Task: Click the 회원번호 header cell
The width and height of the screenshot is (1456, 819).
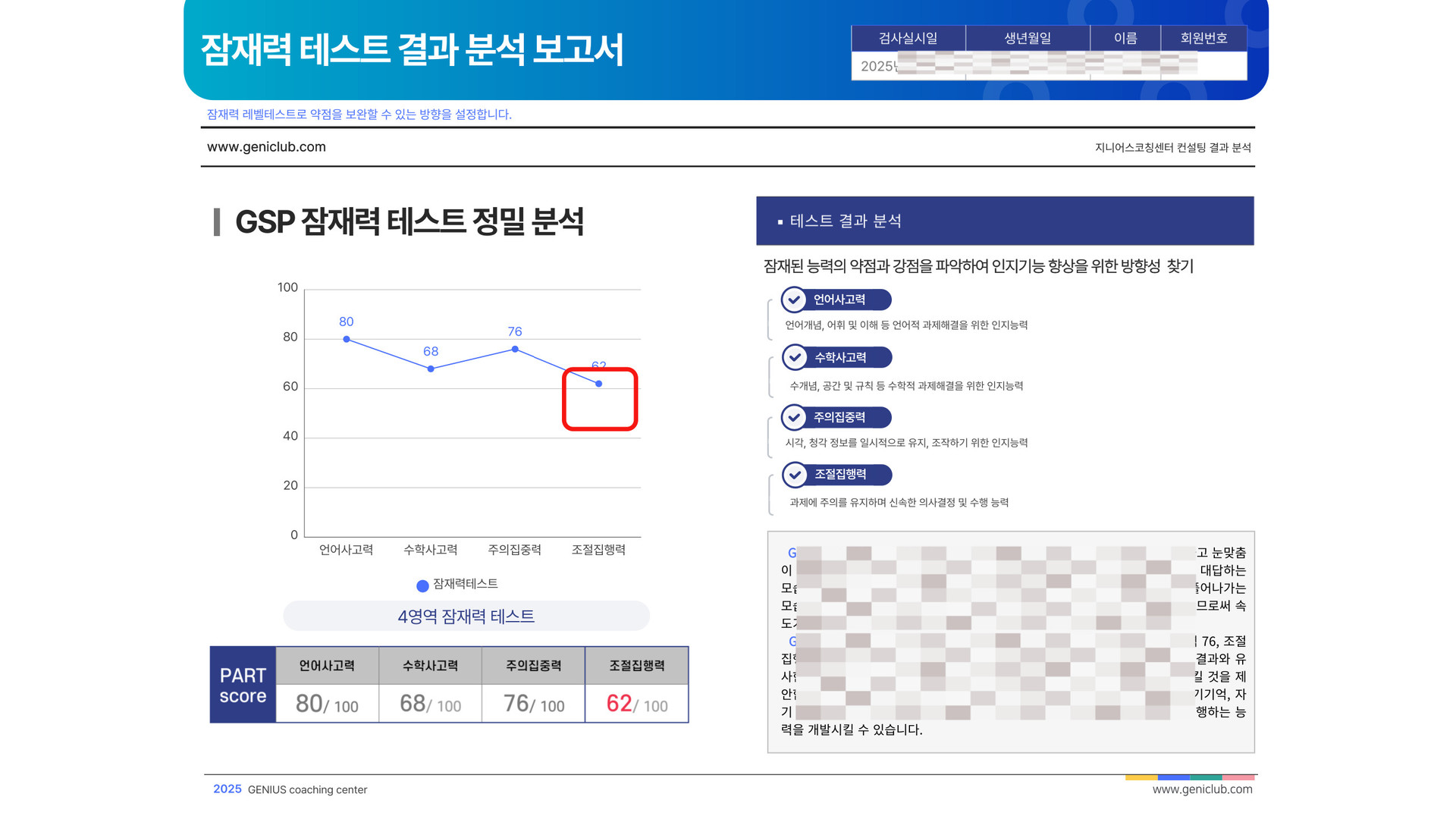Action: 1203,38
